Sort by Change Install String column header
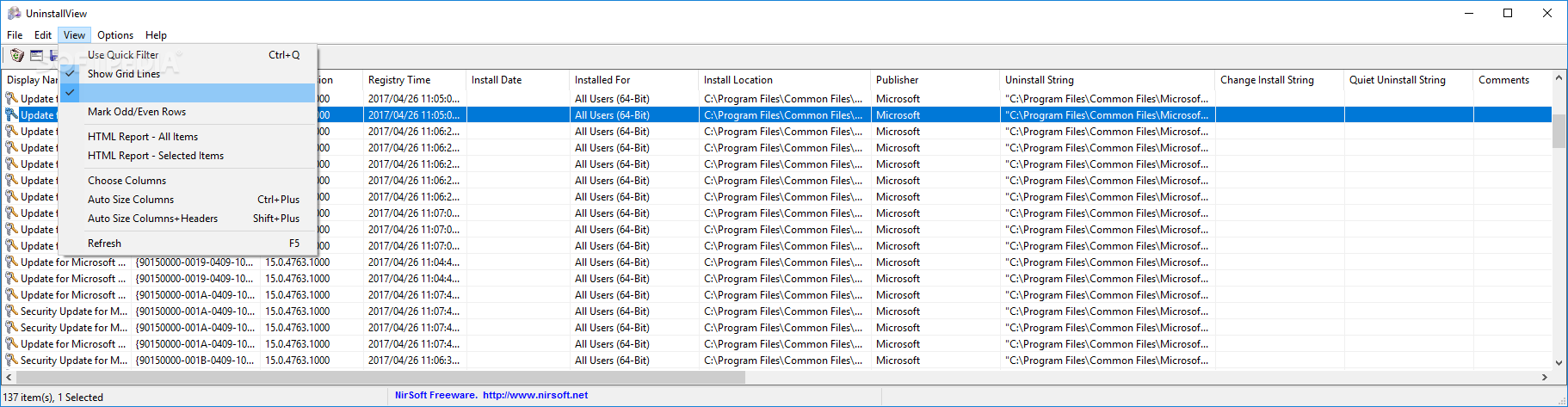Screen dimensions: 1568x407 click(x=1279, y=80)
